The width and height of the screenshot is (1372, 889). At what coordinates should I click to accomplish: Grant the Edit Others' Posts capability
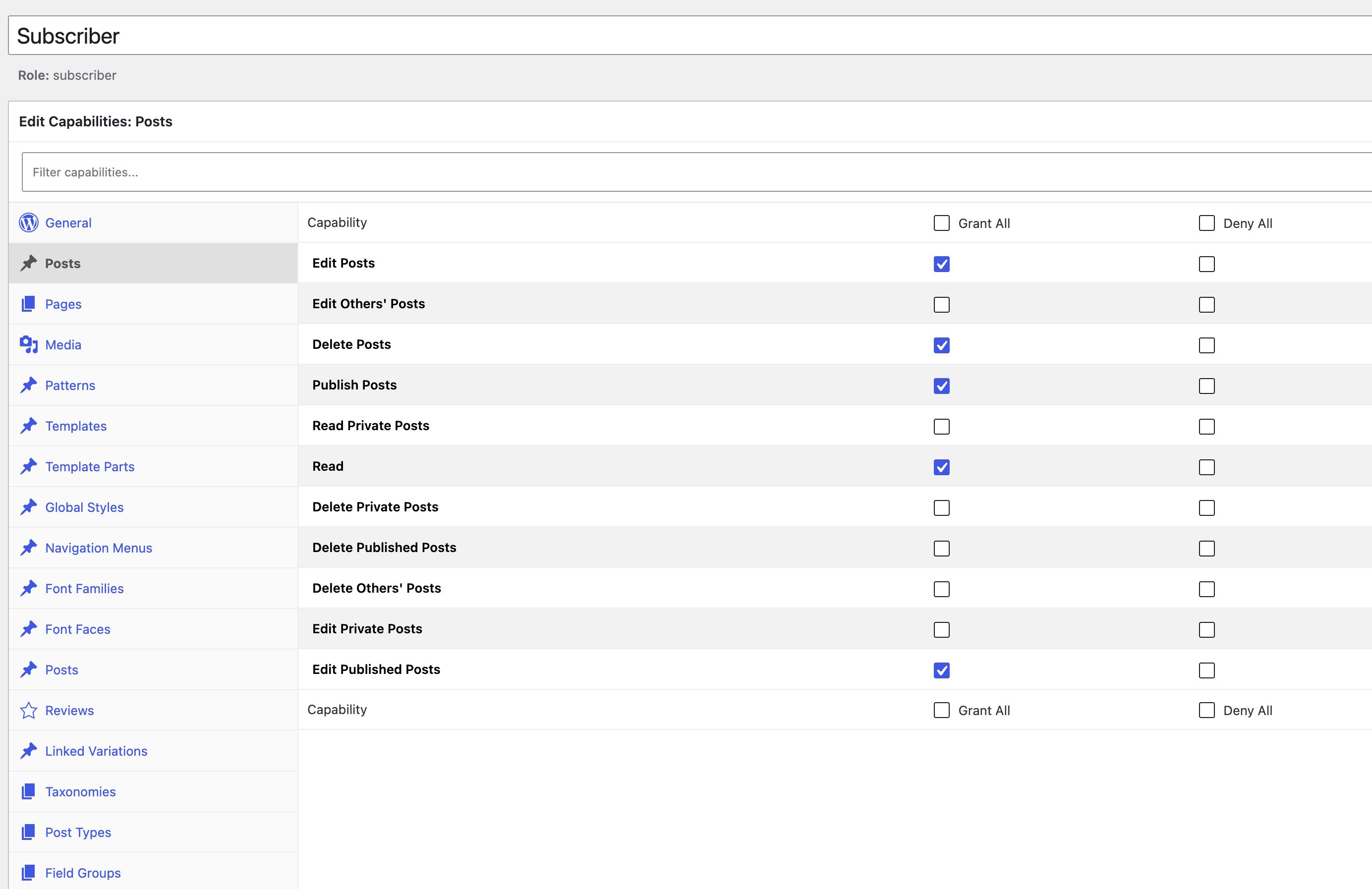click(x=941, y=304)
